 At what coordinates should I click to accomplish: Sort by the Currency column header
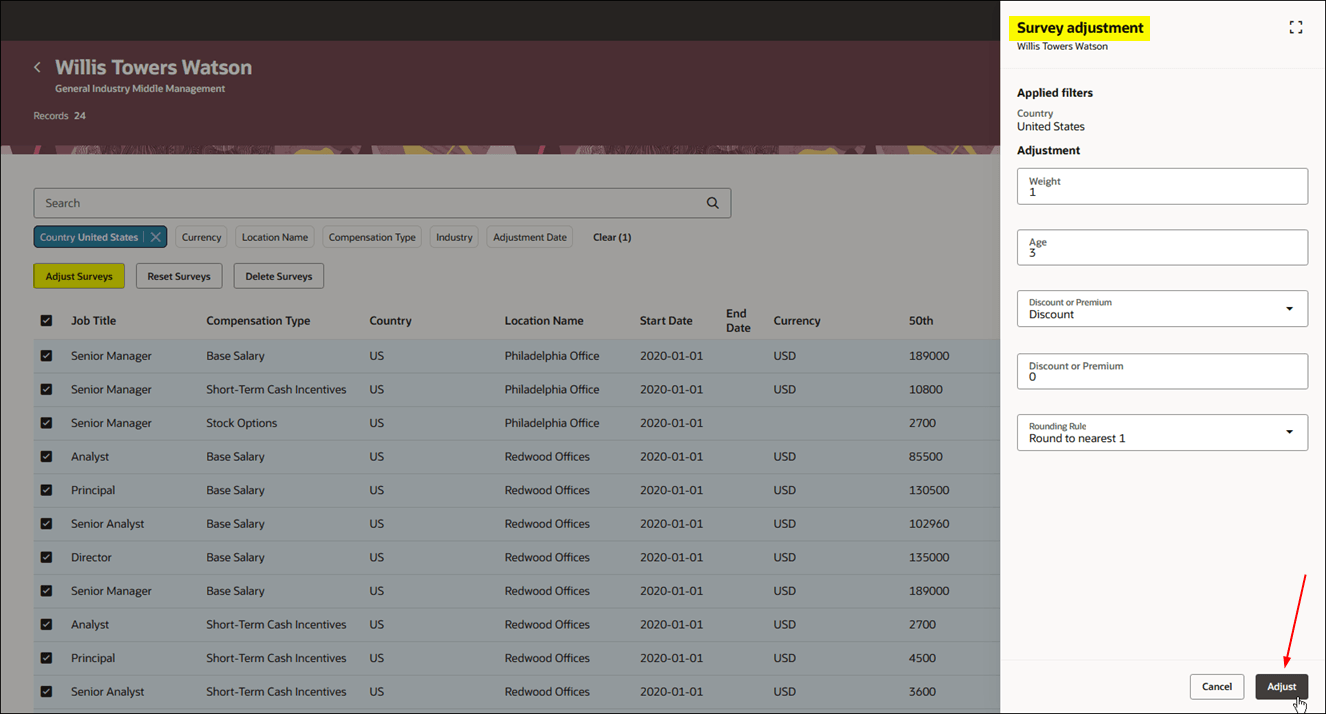(x=797, y=321)
